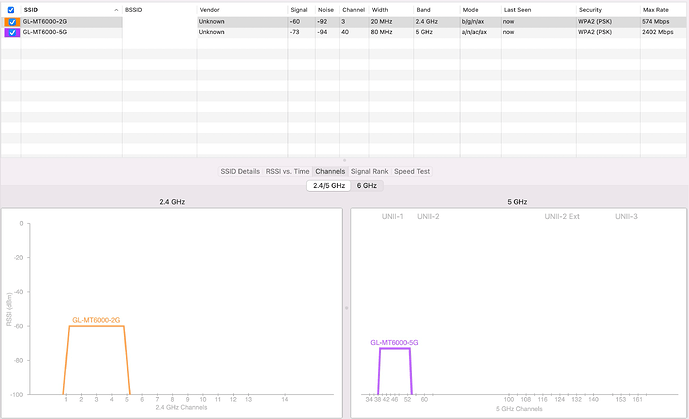Sort by the Security column header
Image resolution: width=689 pixels, height=419 pixels.
tap(590, 10)
